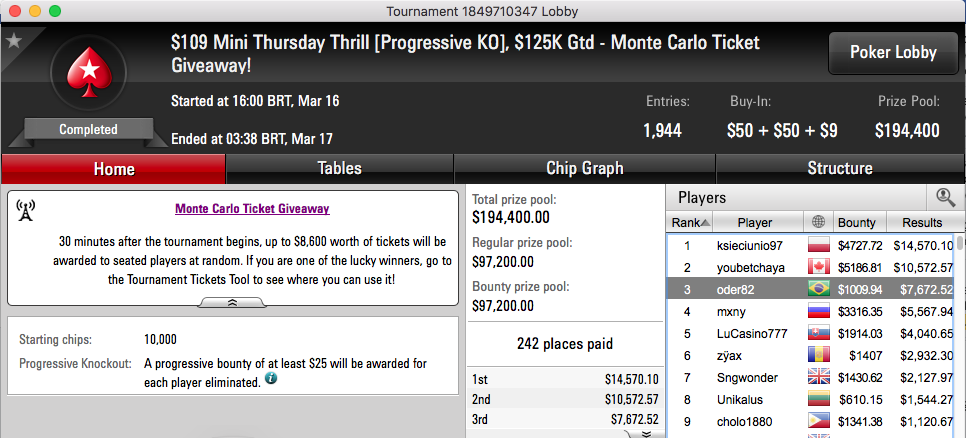Collapse the Monte Carlo announcement panel

(233, 302)
